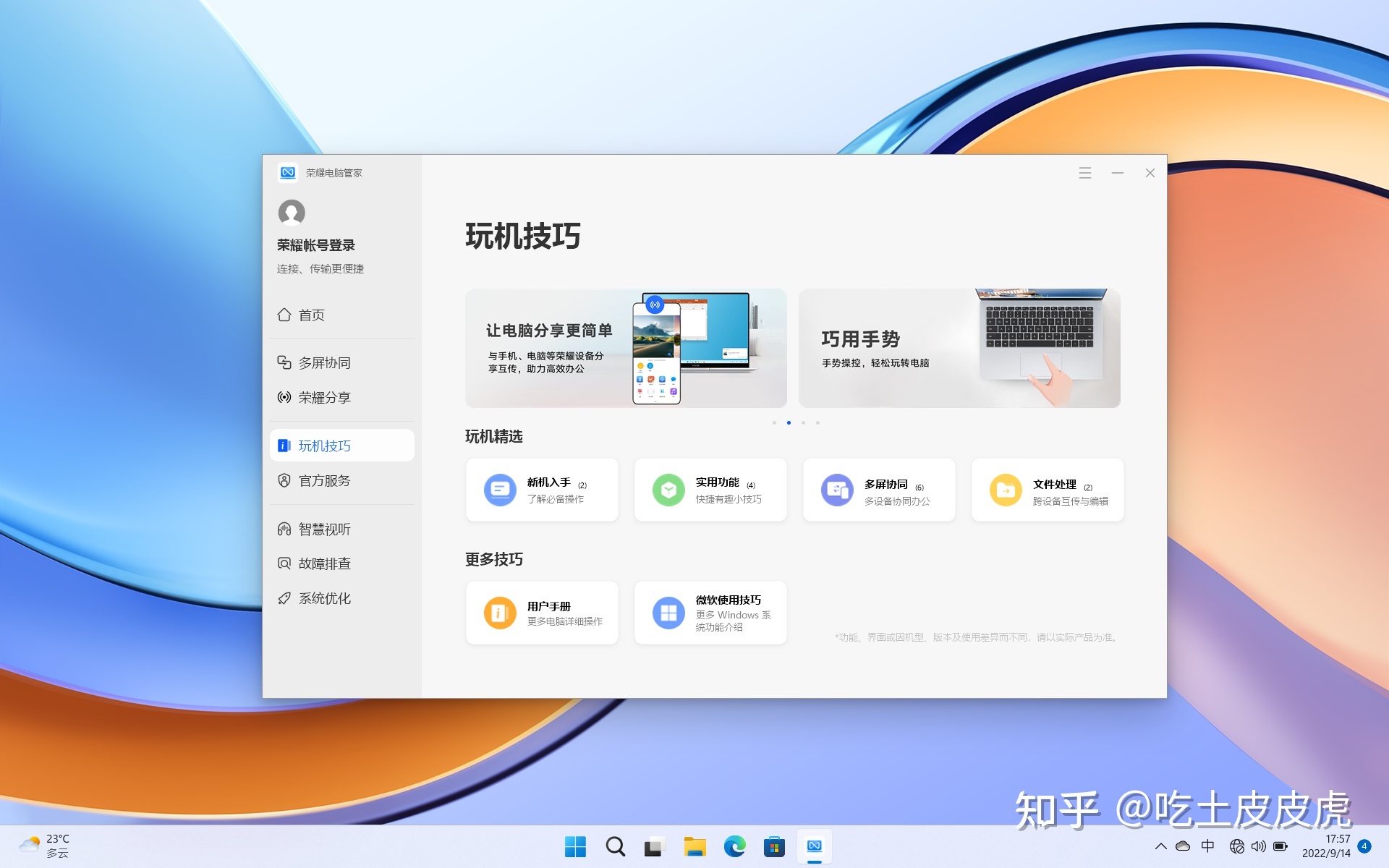Open 故障排查 sidebar item
1389x868 pixels.
[x=341, y=563]
